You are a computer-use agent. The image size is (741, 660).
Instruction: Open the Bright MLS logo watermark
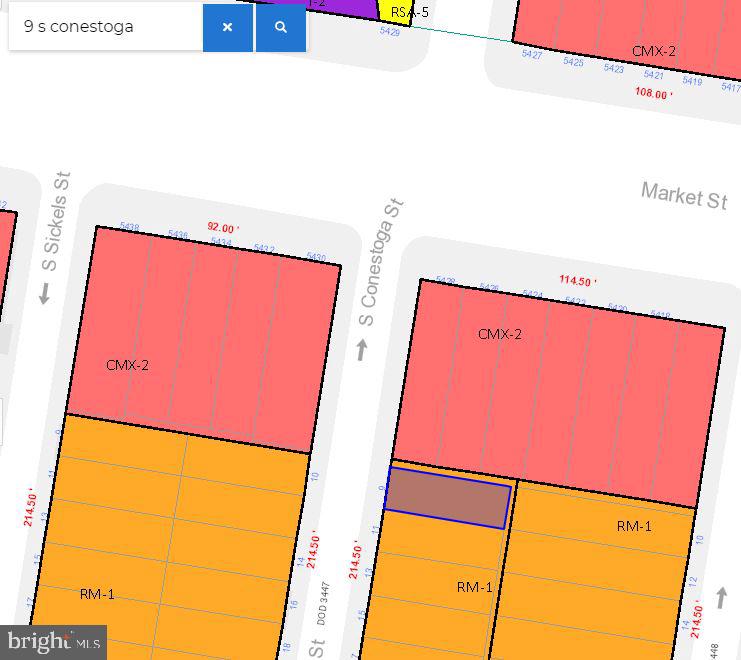(x=53, y=641)
